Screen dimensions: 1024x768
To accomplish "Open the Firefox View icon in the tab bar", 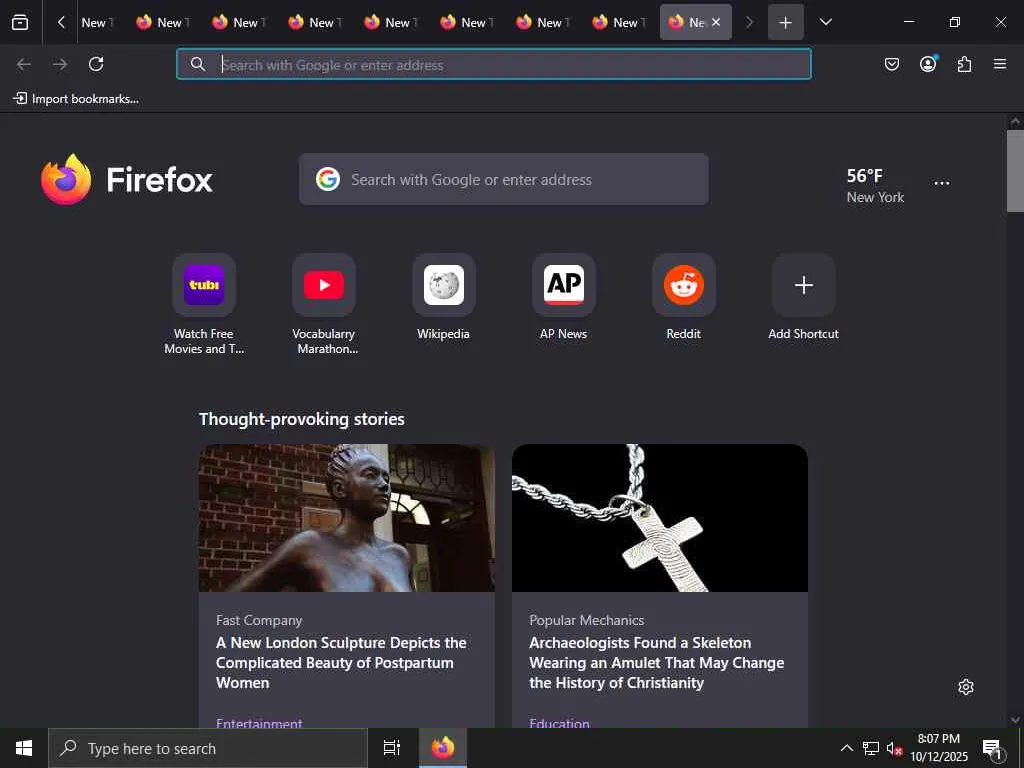I will coord(20,22).
